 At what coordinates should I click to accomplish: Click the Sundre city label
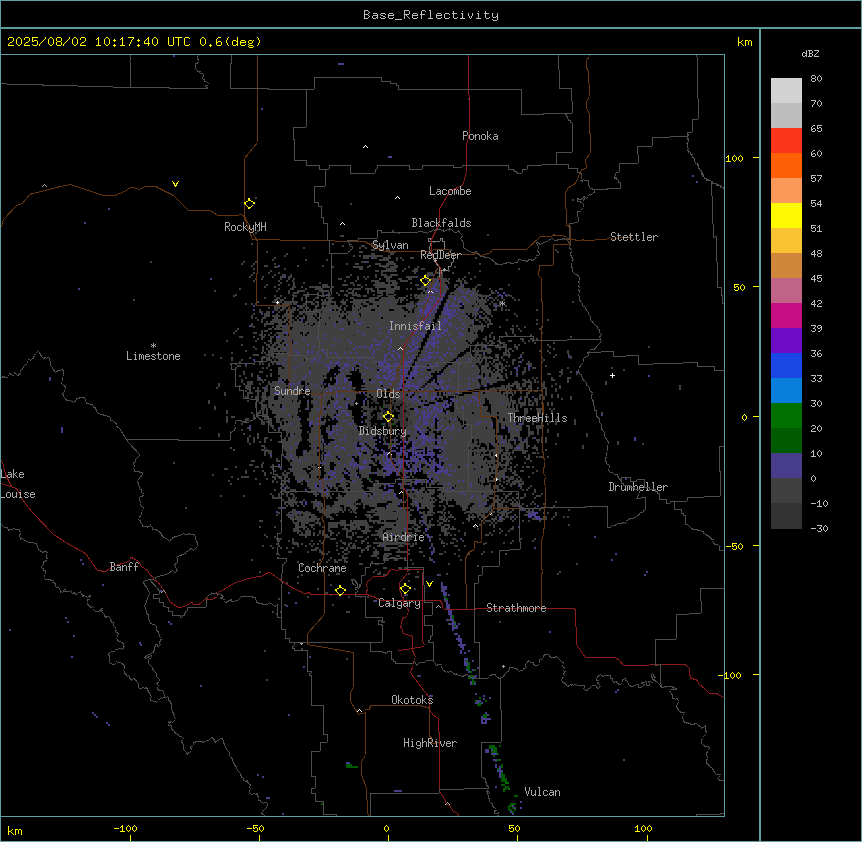point(292,391)
